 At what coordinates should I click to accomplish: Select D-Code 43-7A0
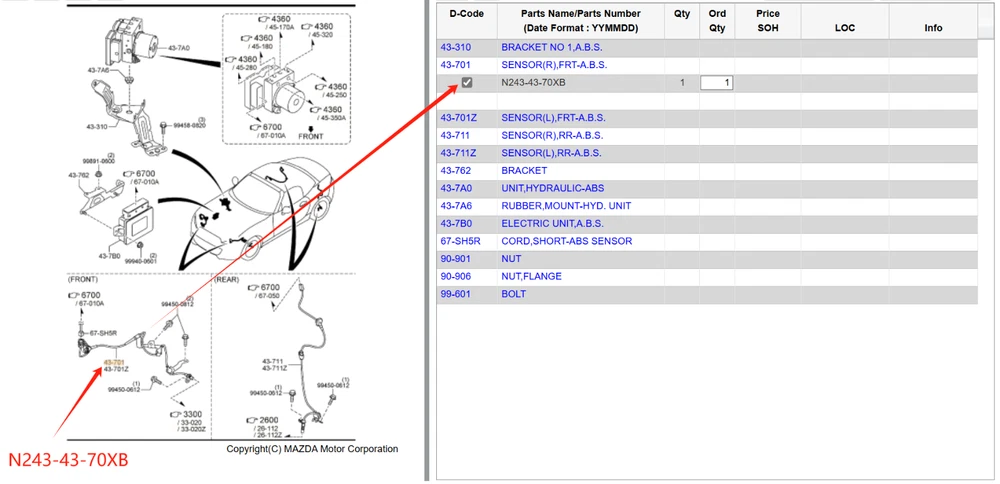click(456, 188)
